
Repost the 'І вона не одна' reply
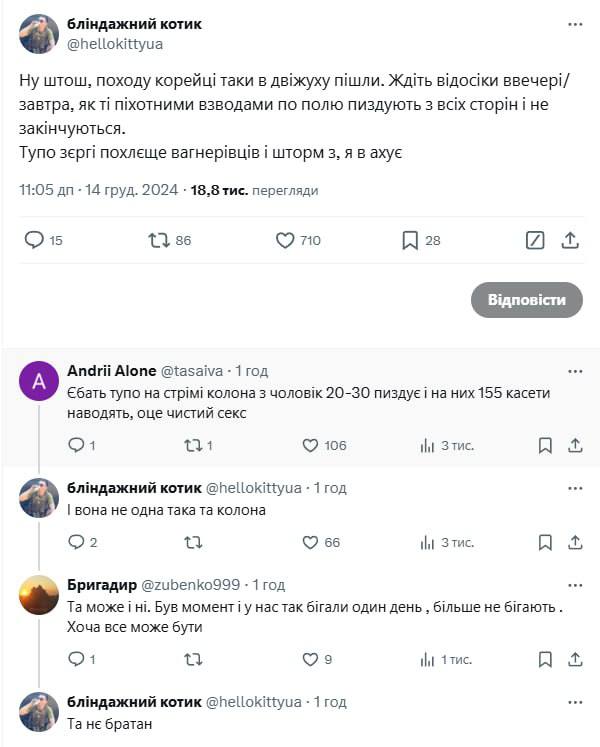tap(194, 542)
